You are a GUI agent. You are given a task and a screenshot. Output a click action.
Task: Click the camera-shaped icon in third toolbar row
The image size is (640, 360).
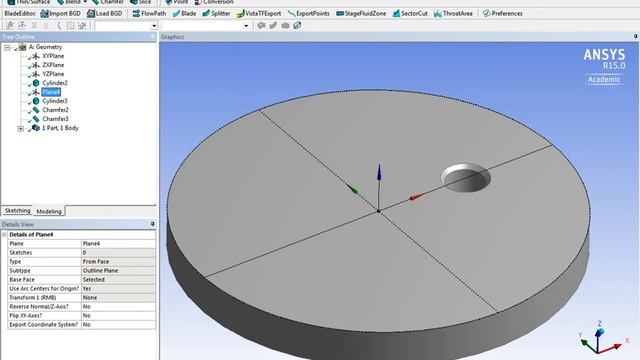tap(285, 26)
